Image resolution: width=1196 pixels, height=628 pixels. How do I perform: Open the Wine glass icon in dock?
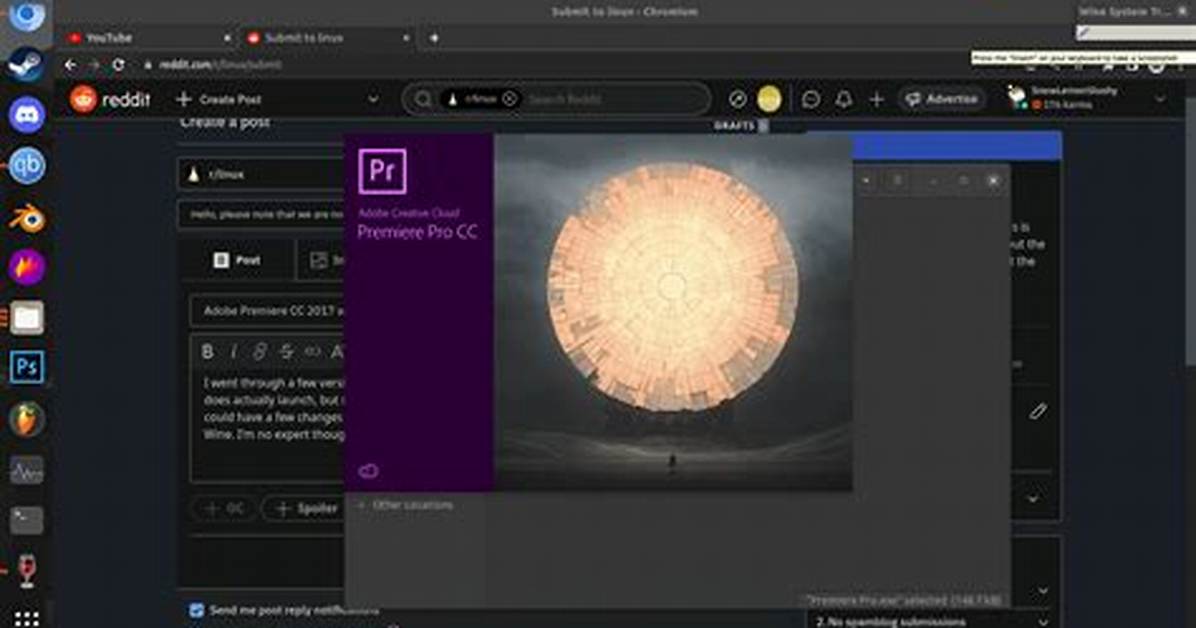(x=26, y=571)
